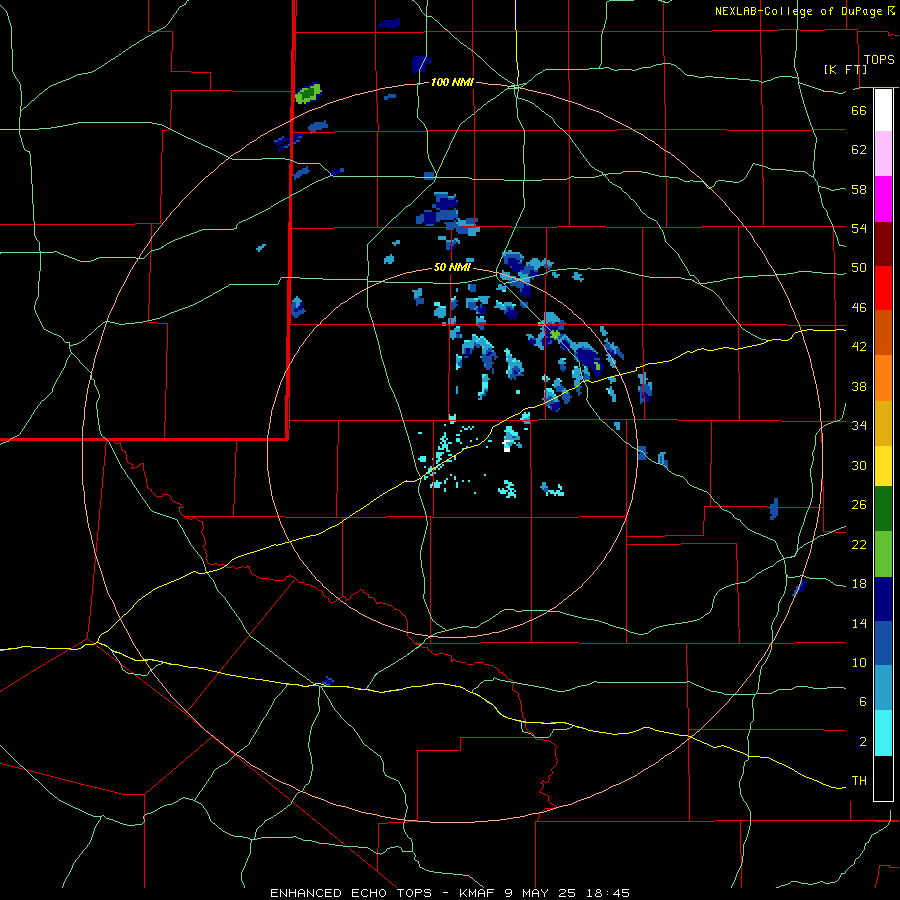Click the legend value "10"
Viewport: 900px width, 900px height.
(859, 662)
